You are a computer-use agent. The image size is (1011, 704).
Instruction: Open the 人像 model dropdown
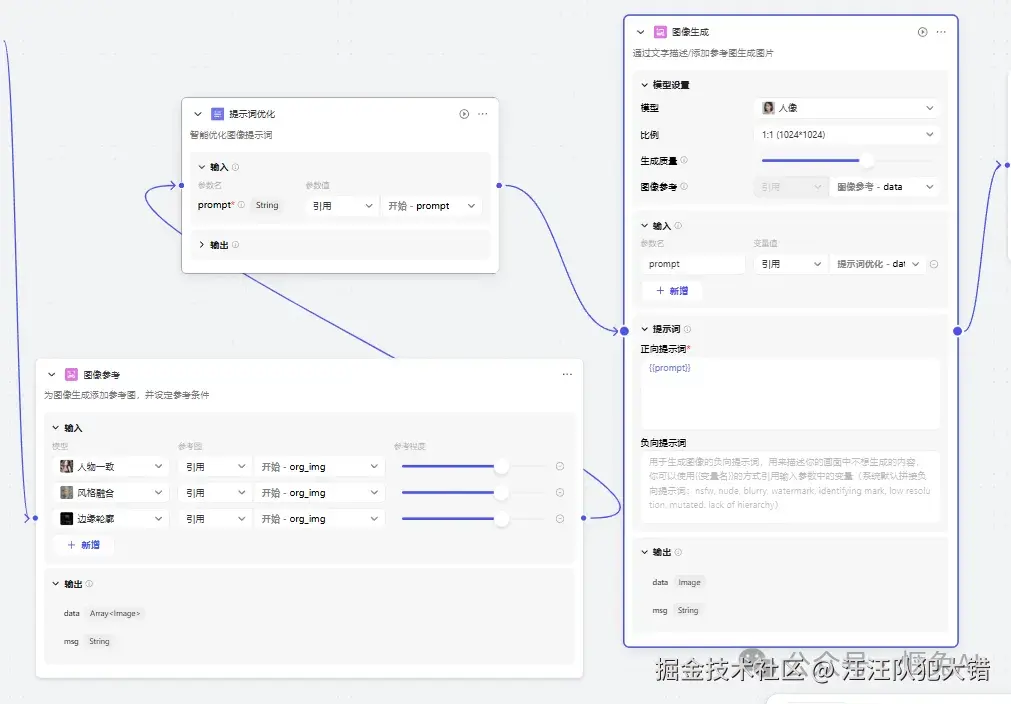(x=846, y=107)
